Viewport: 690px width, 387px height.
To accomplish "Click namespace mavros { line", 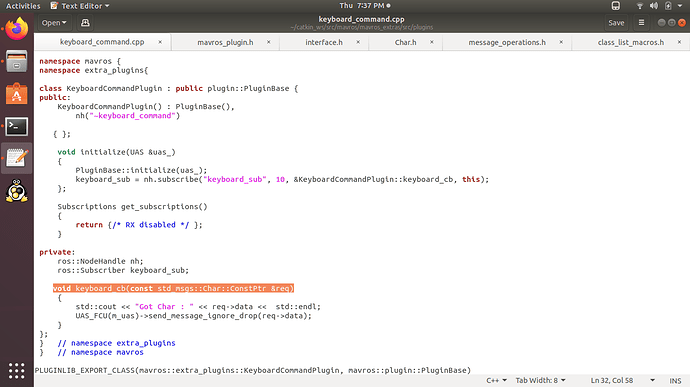I will [x=80, y=61].
